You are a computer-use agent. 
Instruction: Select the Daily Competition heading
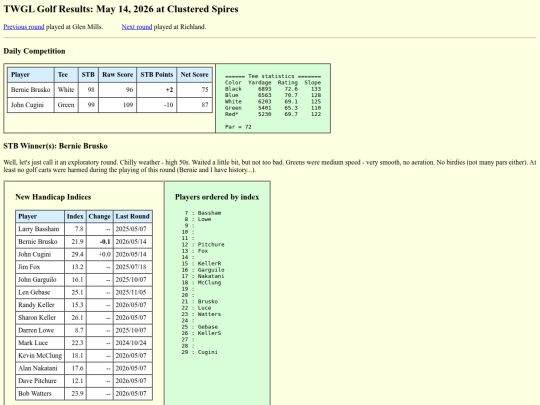[x=34, y=51]
